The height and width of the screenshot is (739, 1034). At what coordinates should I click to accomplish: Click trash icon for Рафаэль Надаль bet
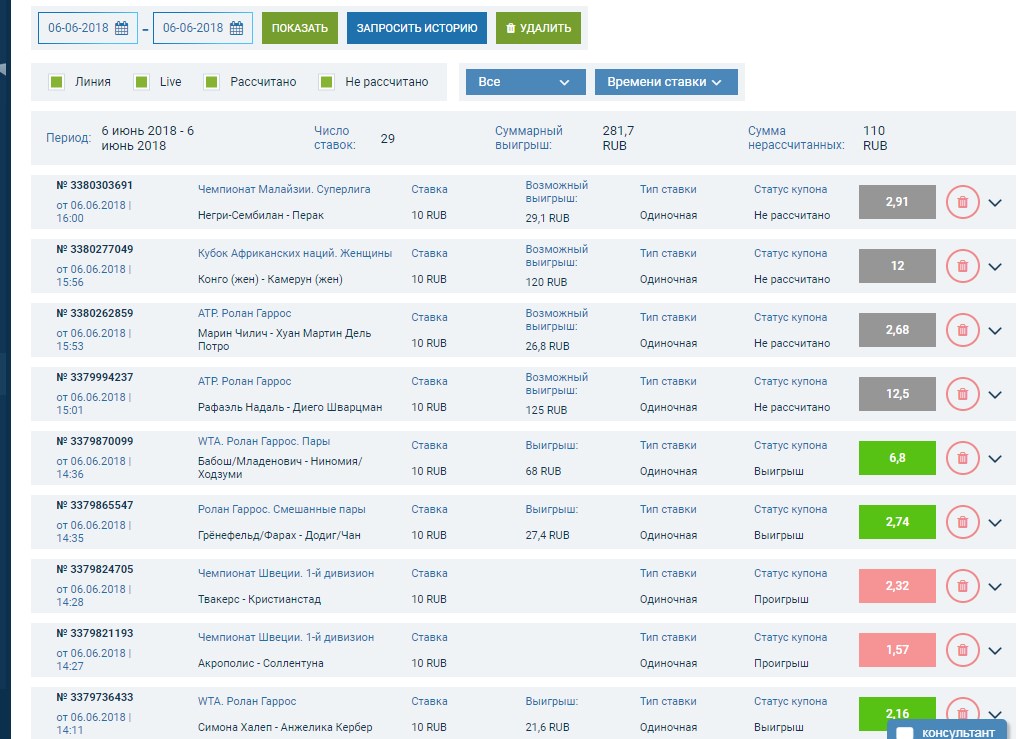(x=962, y=394)
